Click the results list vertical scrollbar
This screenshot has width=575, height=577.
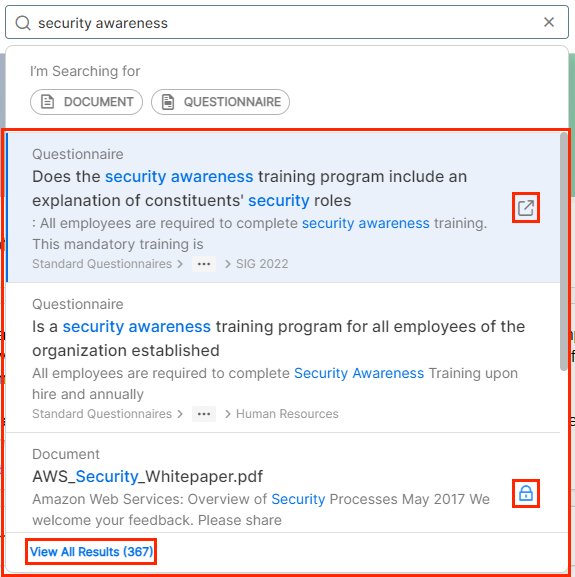[564, 252]
